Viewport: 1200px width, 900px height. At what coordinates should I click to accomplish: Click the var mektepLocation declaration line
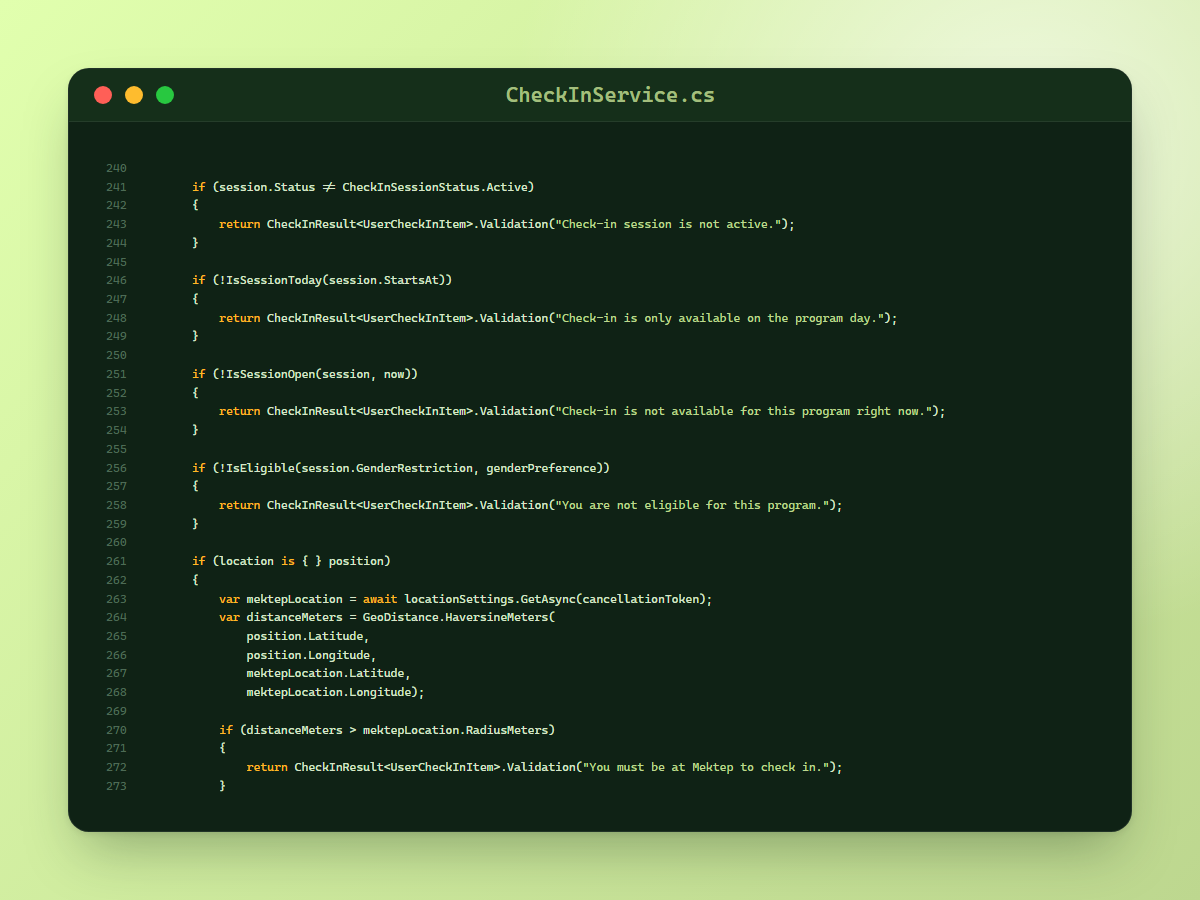[465, 599]
